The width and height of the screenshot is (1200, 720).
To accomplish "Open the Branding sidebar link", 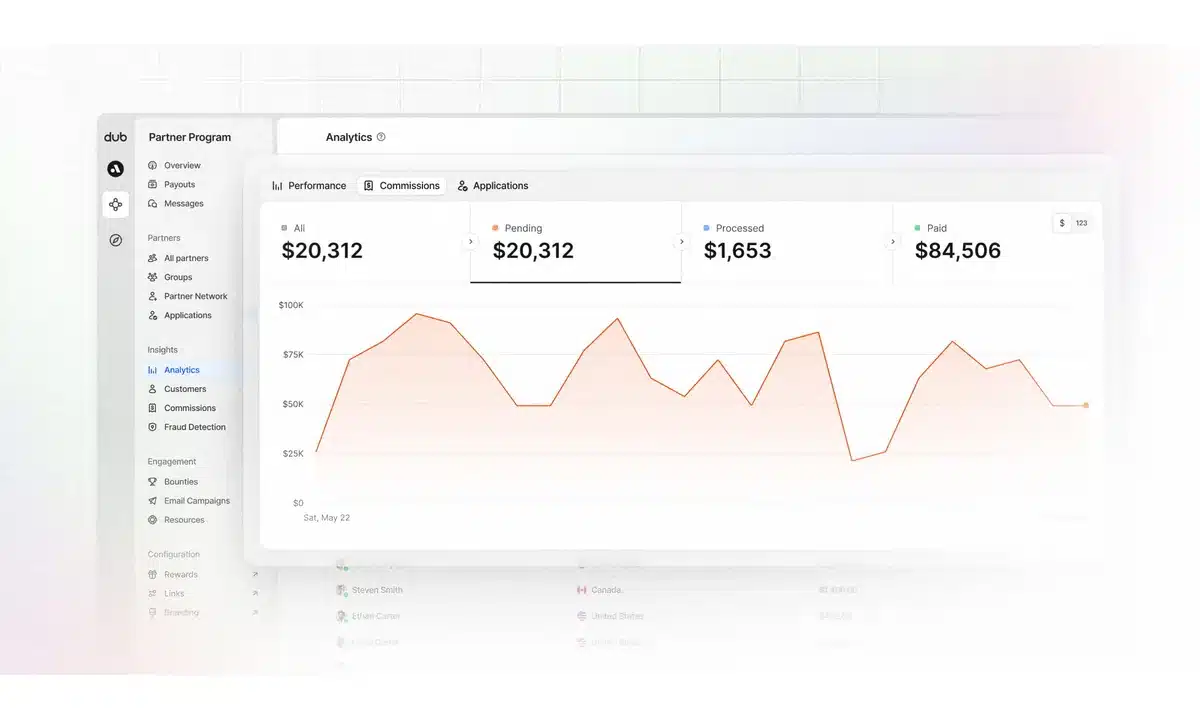I will [x=181, y=612].
